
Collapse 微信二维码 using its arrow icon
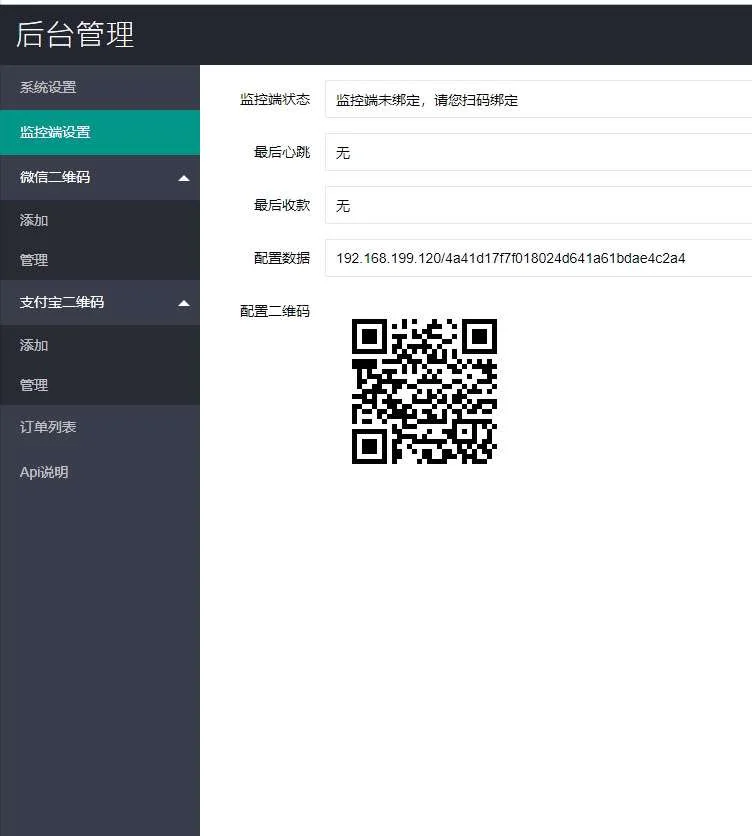[x=183, y=178]
